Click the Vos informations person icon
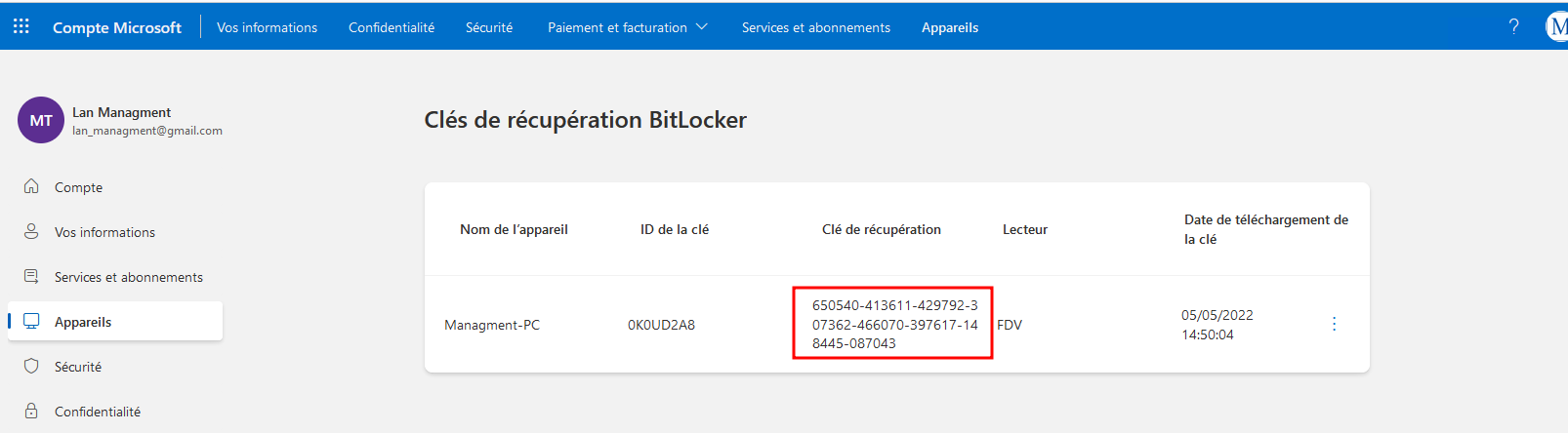This screenshot has width=1568, height=433. (x=31, y=231)
